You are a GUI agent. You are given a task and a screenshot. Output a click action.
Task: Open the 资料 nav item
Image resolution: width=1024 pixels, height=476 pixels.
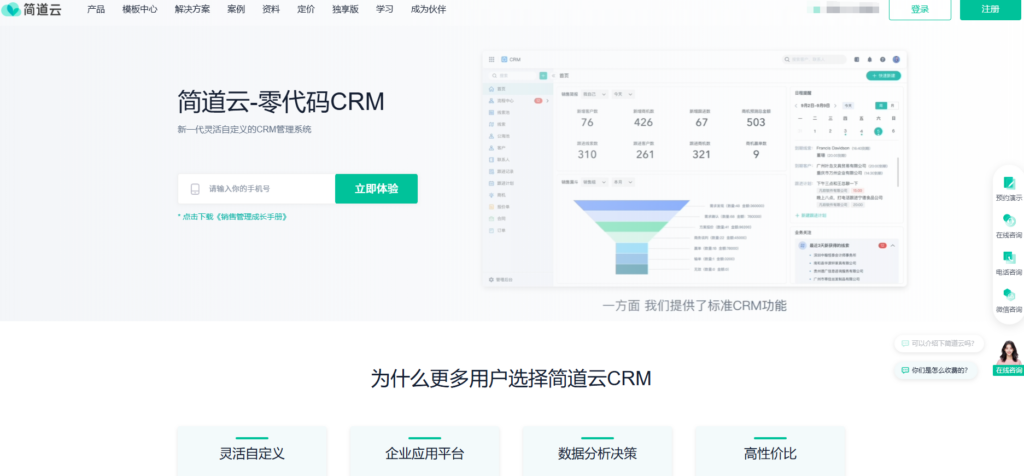270,9
